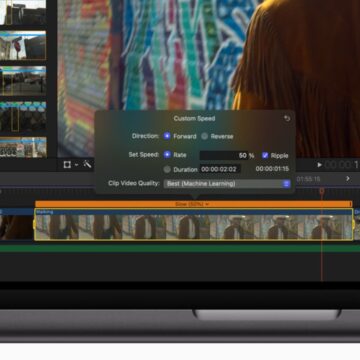
Task: Select the browser thumbnail with blue umbrellas
Action: (x=23, y=116)
